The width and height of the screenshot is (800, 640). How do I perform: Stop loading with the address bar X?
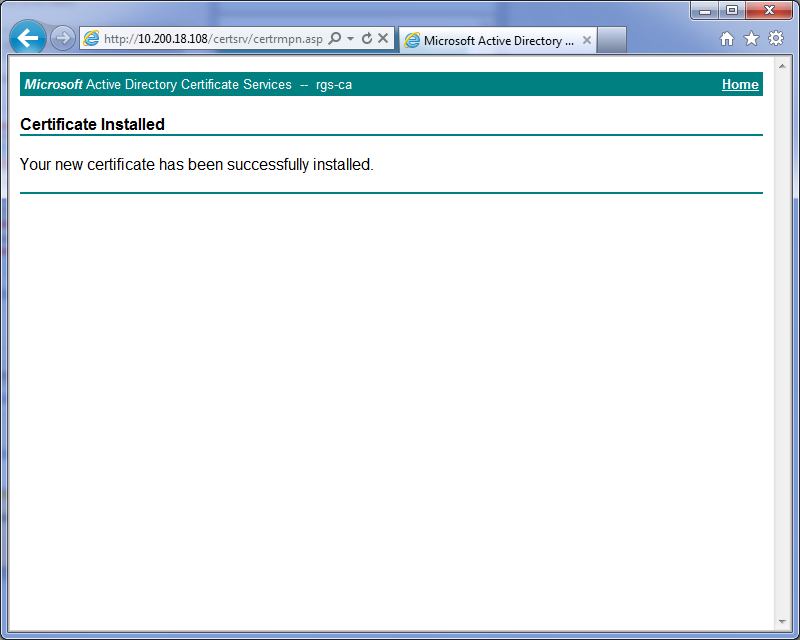tap(383, 38)
